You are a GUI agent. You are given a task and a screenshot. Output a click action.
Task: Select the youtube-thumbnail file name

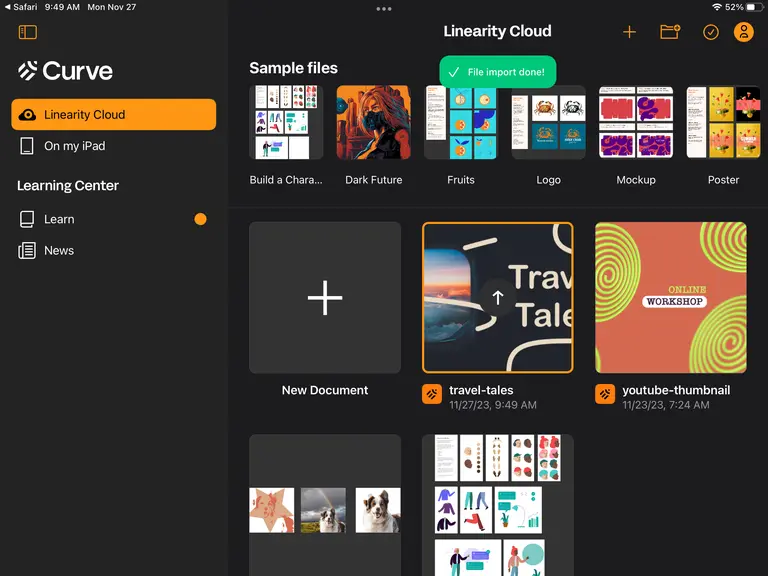pyautogui.click(x=676, y=390)
